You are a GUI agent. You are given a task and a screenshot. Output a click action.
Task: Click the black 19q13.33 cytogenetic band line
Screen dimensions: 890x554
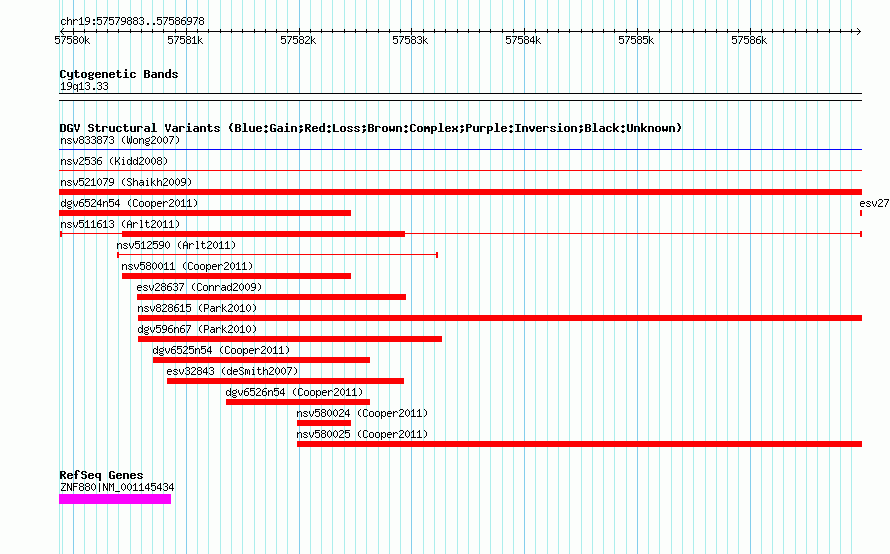[460, 97]
